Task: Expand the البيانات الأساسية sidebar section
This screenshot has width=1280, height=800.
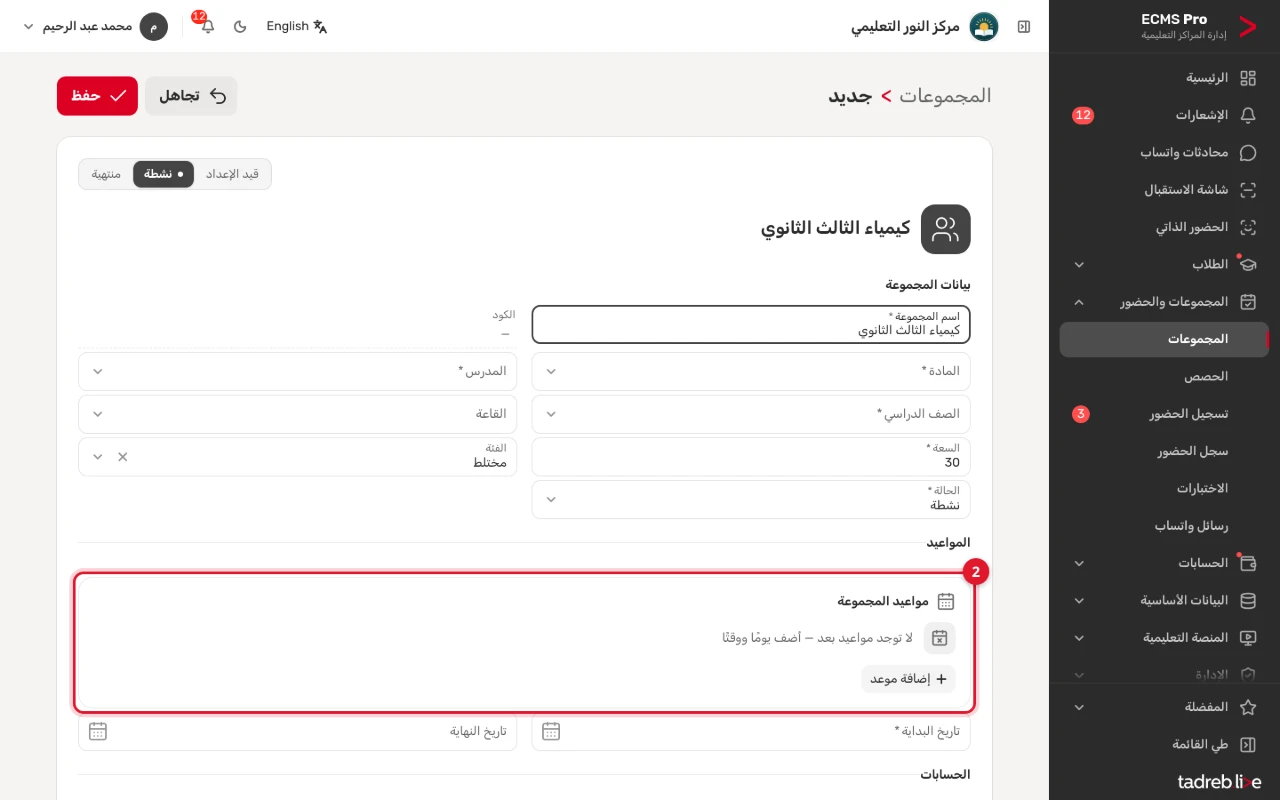Action: tap(1164, 601)
